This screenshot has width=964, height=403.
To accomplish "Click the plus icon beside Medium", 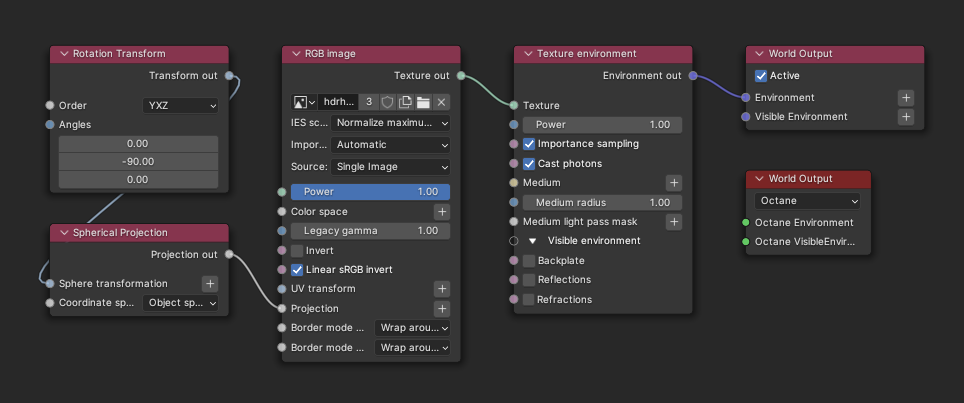I will click(x=674, y=183).
